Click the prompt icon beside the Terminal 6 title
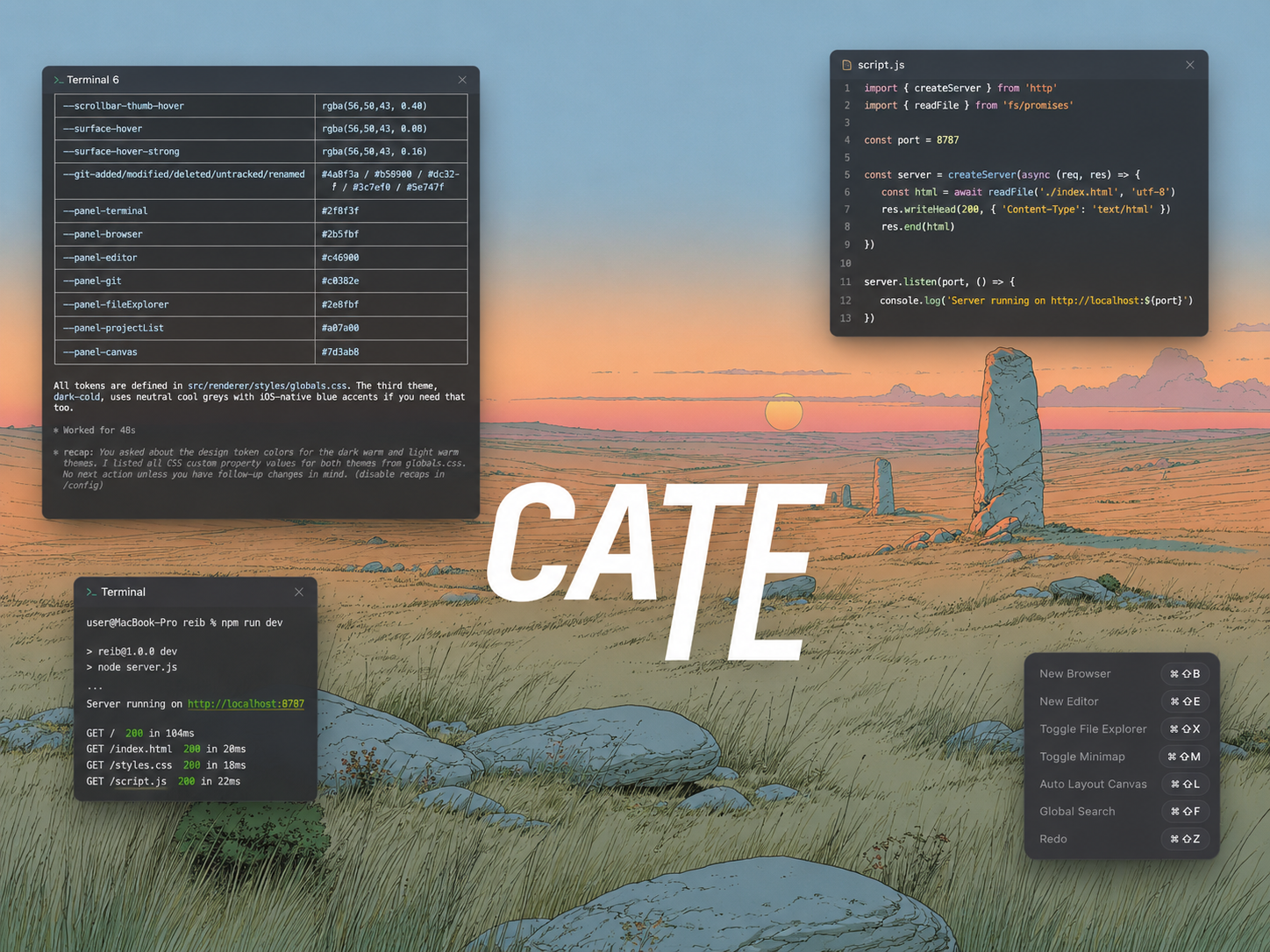Viewport: 1270px width, 952px height. (x=59, y=80)
